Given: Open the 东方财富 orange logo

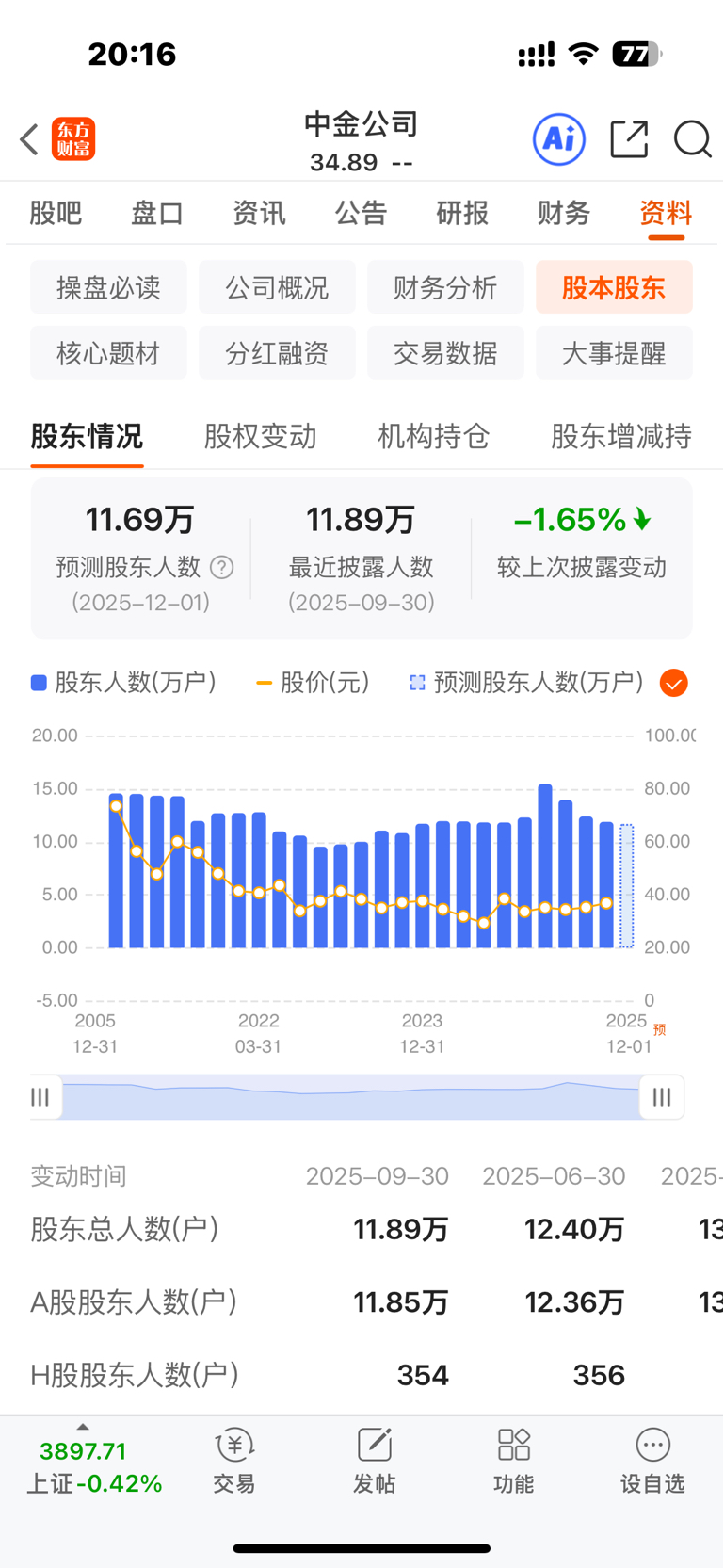Looking at the screenshot, I should coord(73,139).
